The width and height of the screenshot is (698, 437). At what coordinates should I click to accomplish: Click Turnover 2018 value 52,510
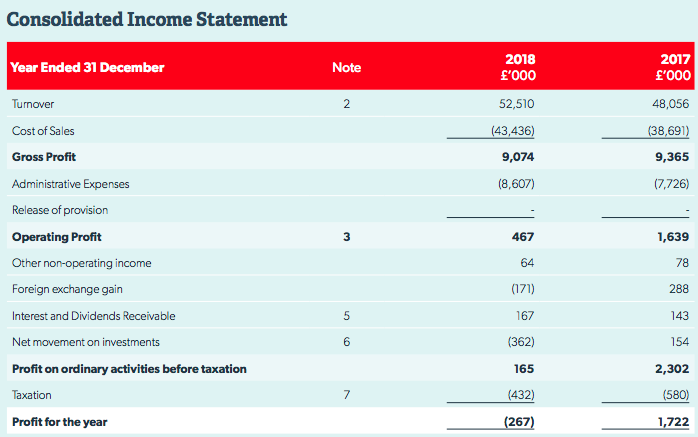(516, 104)
